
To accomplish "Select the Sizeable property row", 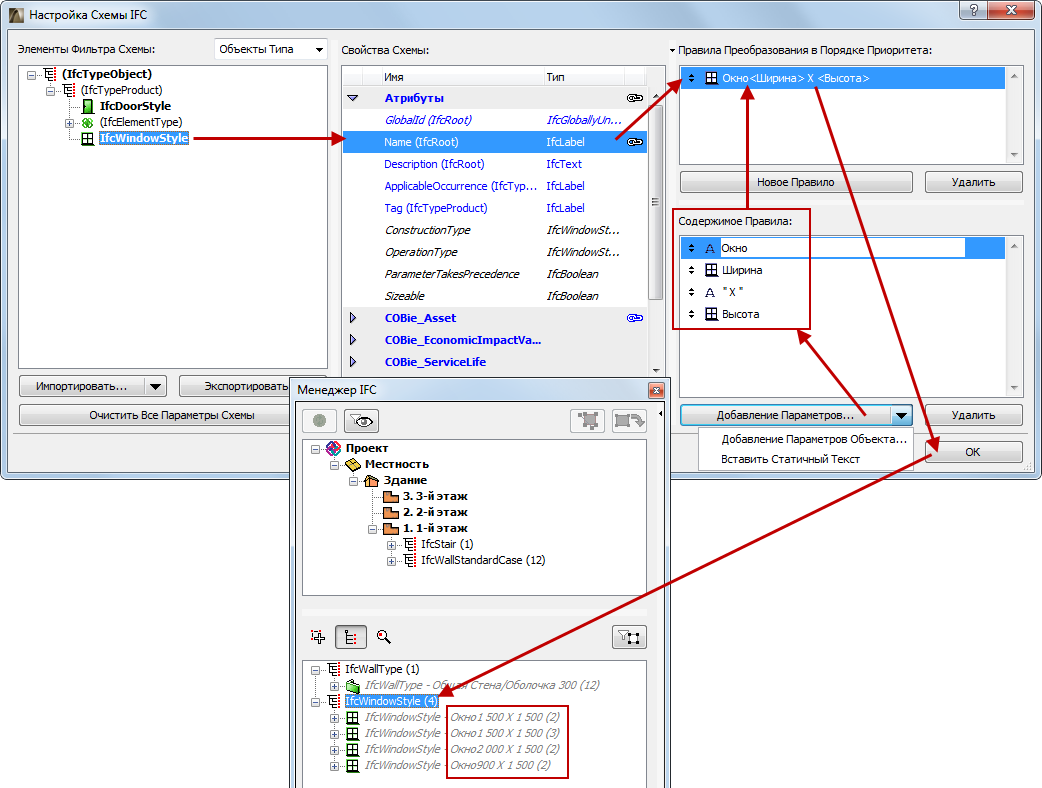I will pos(495,296).
